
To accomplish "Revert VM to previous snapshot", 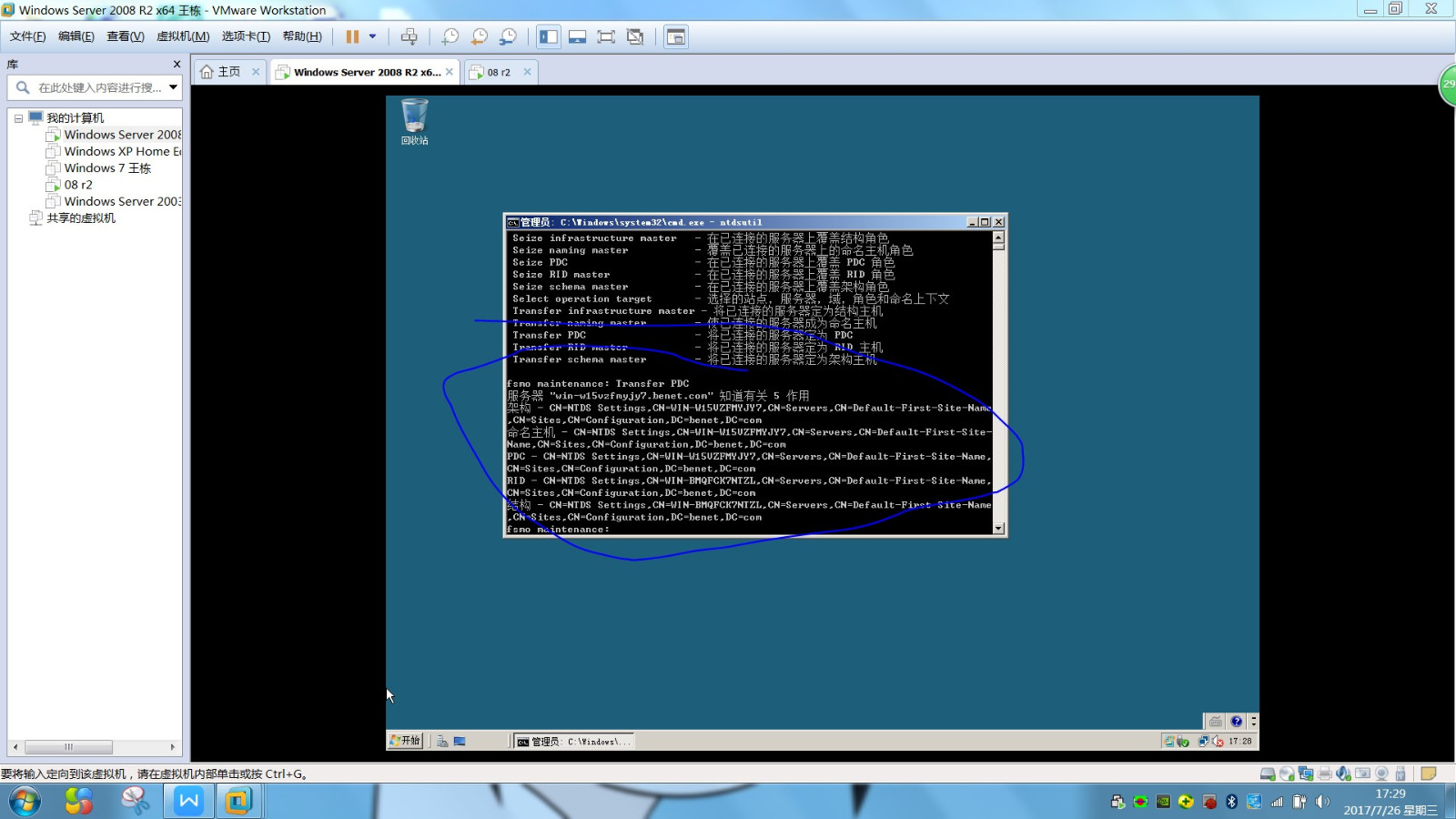I will click(x=480, y=36).
